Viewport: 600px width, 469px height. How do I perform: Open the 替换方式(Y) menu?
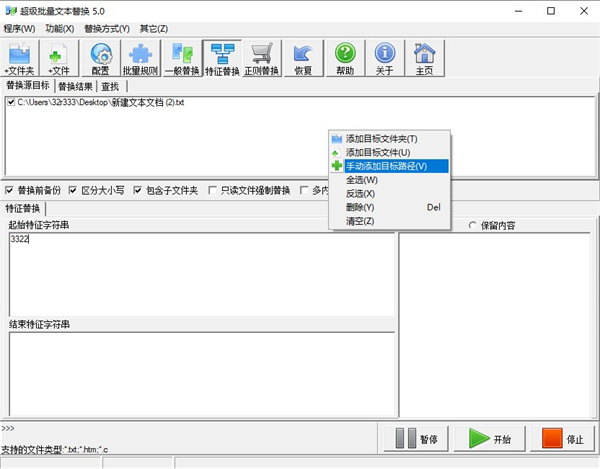coord(107,29)
